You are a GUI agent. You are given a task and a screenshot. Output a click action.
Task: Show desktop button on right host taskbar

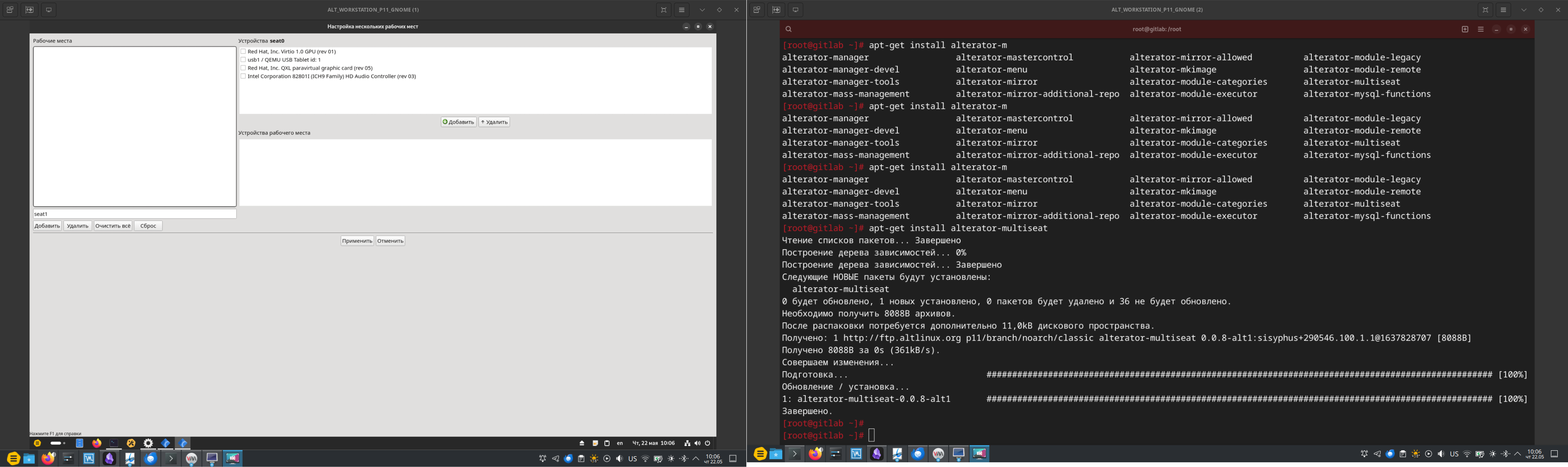point(1554,454)
